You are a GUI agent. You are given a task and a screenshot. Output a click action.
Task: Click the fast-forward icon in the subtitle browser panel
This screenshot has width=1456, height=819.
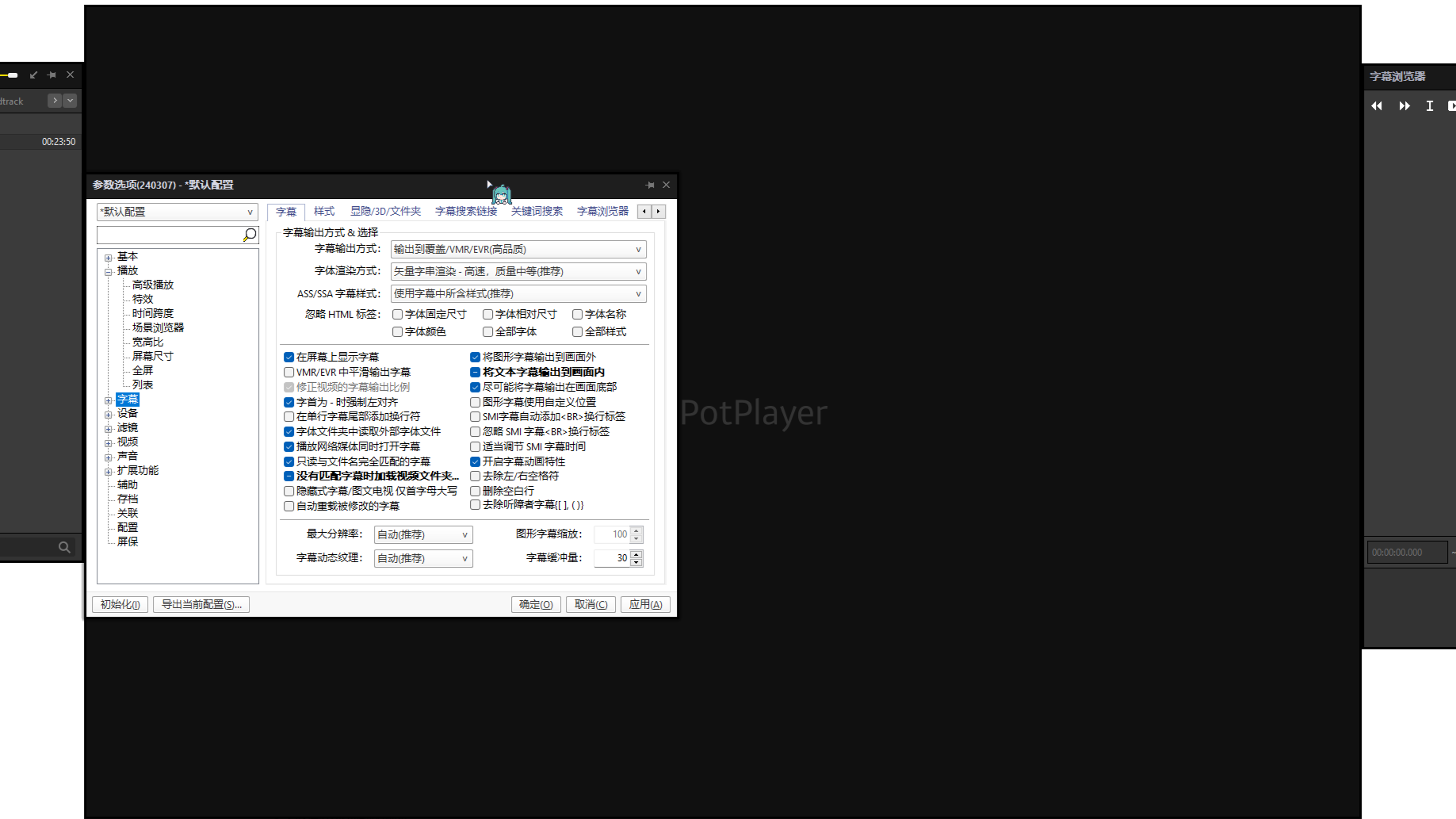click(1404, 106)
